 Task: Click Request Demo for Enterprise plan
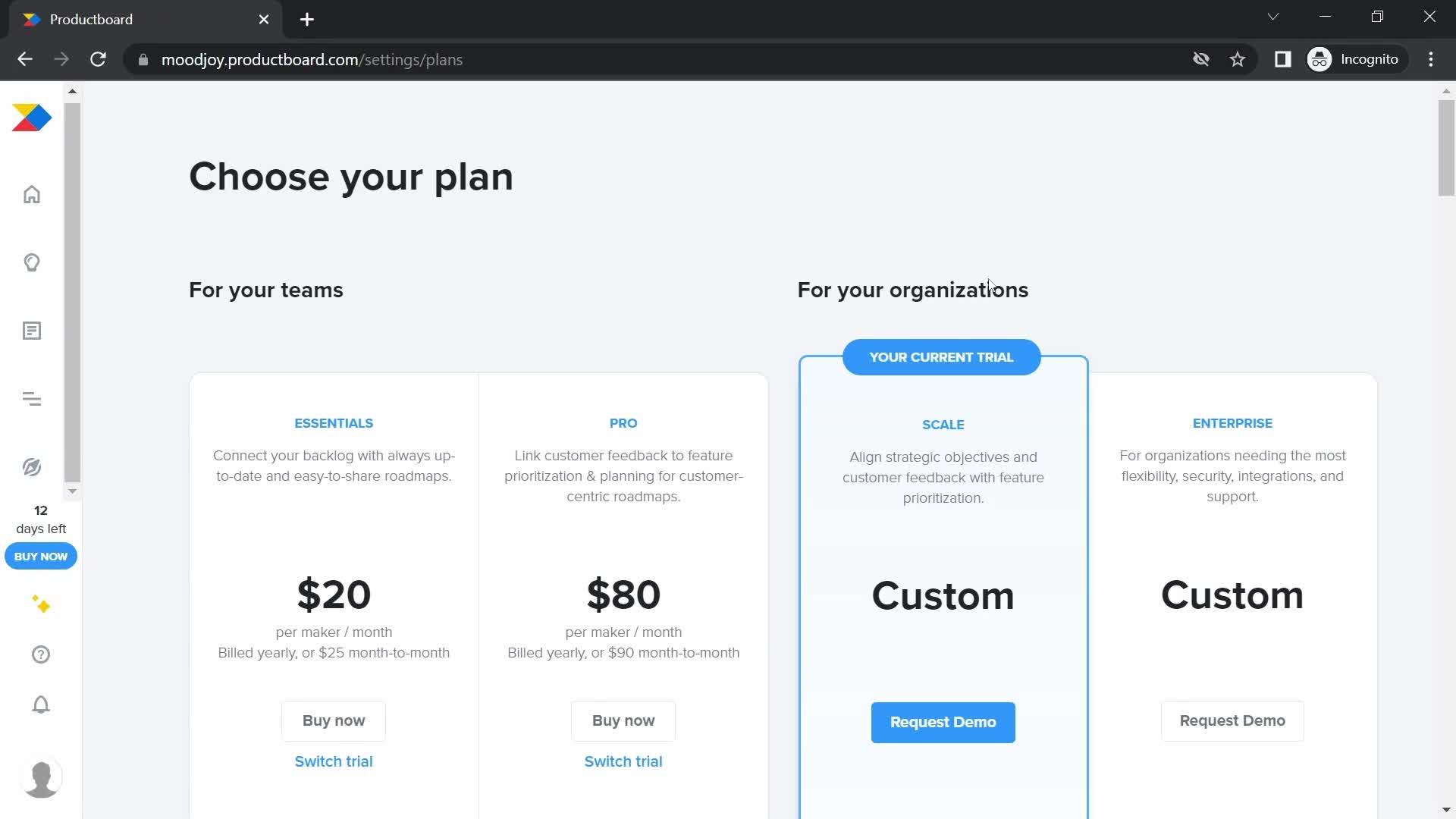point(1232,720)
